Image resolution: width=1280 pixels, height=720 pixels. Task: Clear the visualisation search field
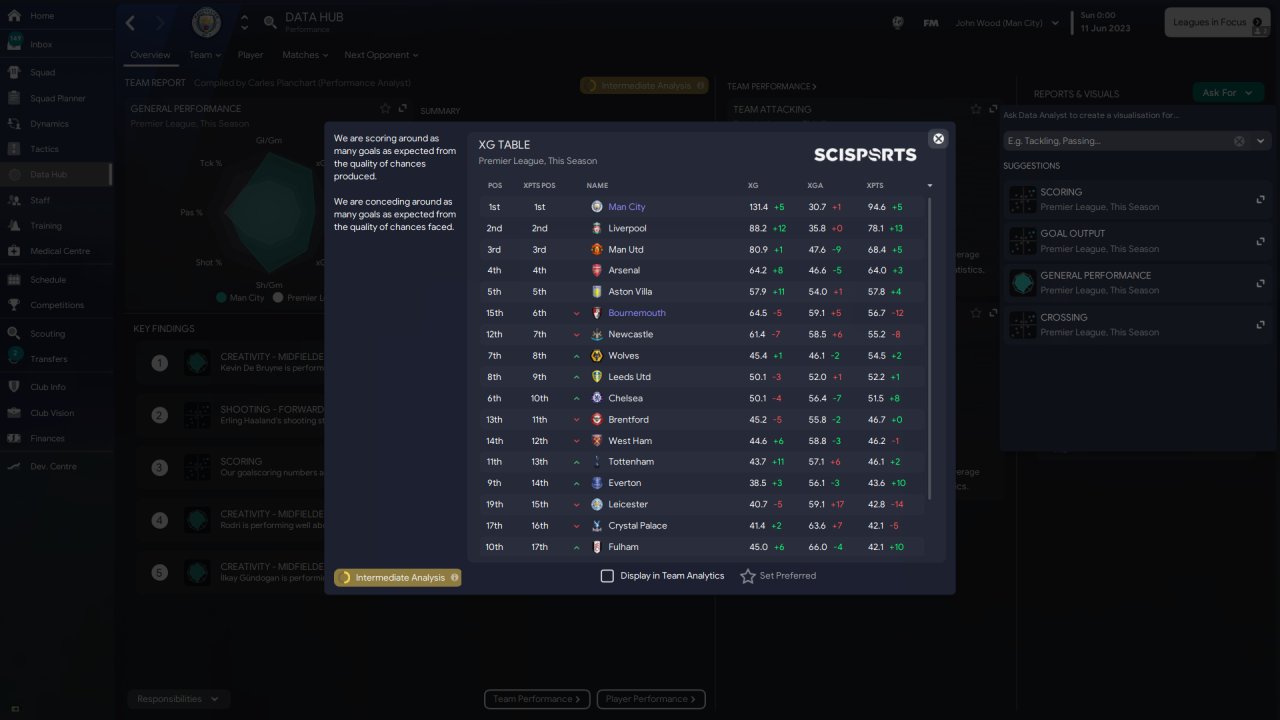point(1239,141)
